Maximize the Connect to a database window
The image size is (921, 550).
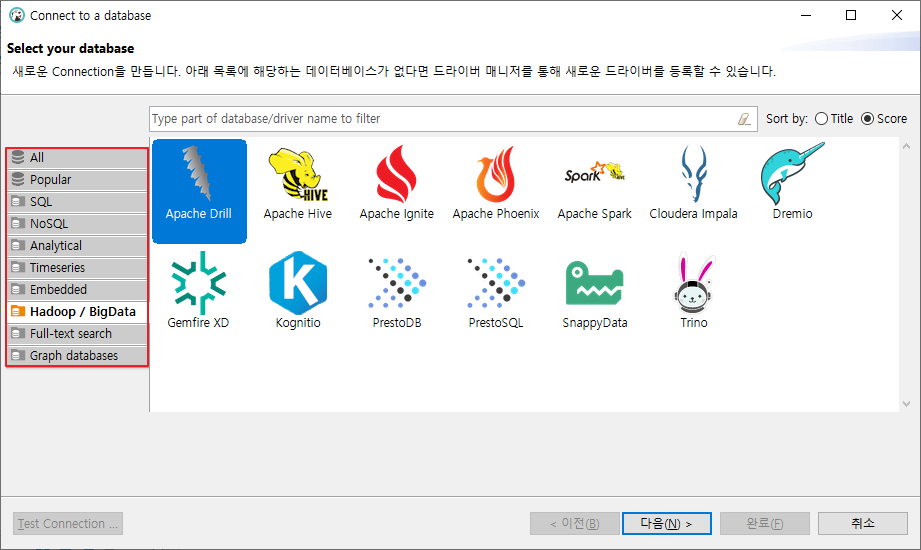tap(851, 16)
